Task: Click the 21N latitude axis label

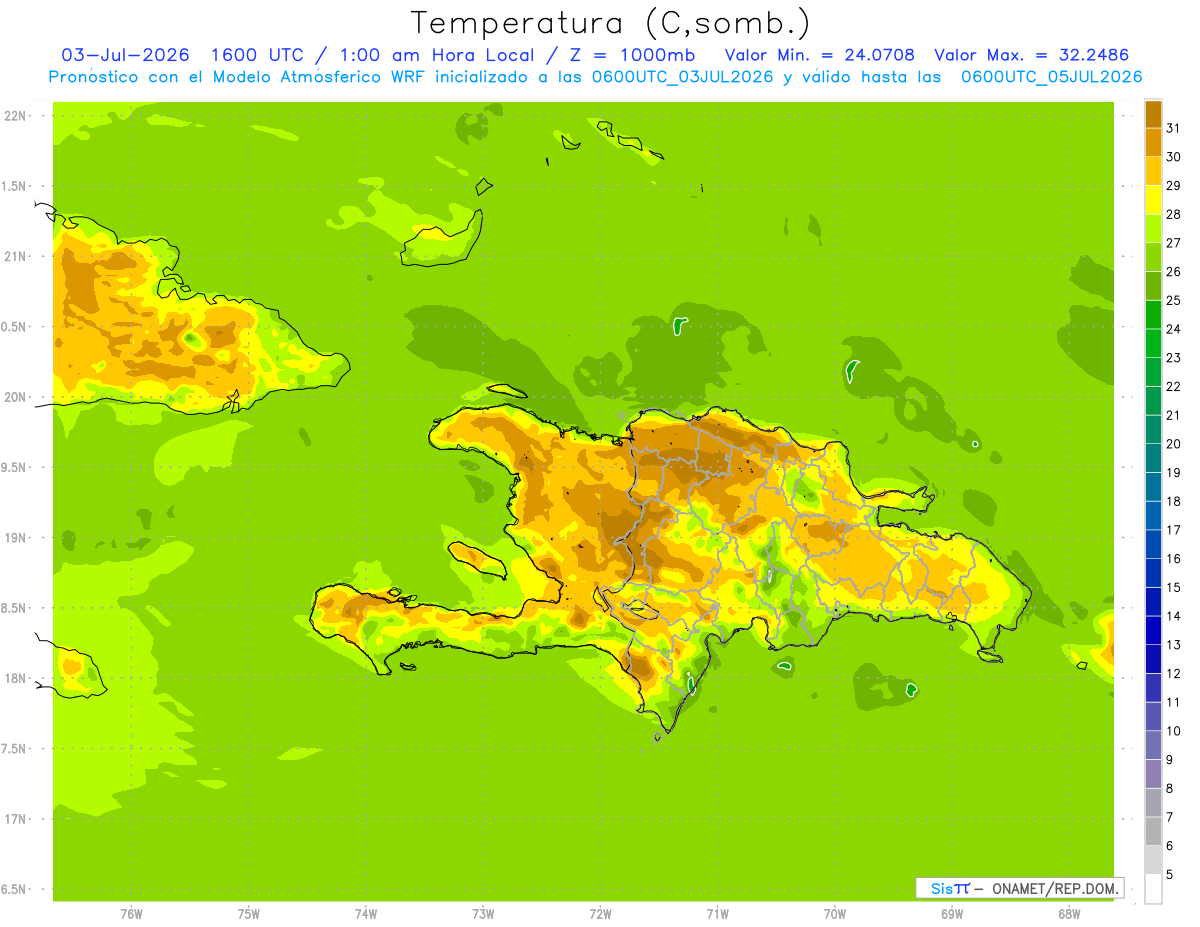Action: (x=16, y=256)
